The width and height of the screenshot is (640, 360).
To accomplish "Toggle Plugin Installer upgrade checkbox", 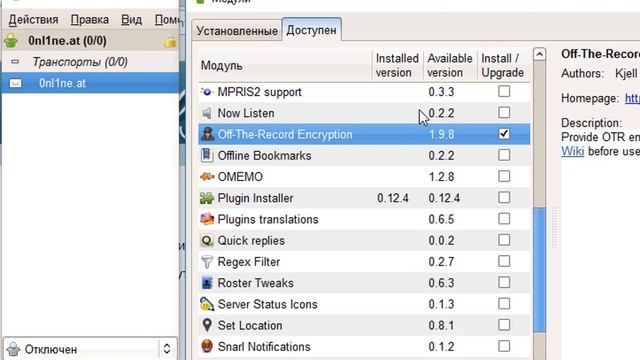I will (x=504, y=197).
